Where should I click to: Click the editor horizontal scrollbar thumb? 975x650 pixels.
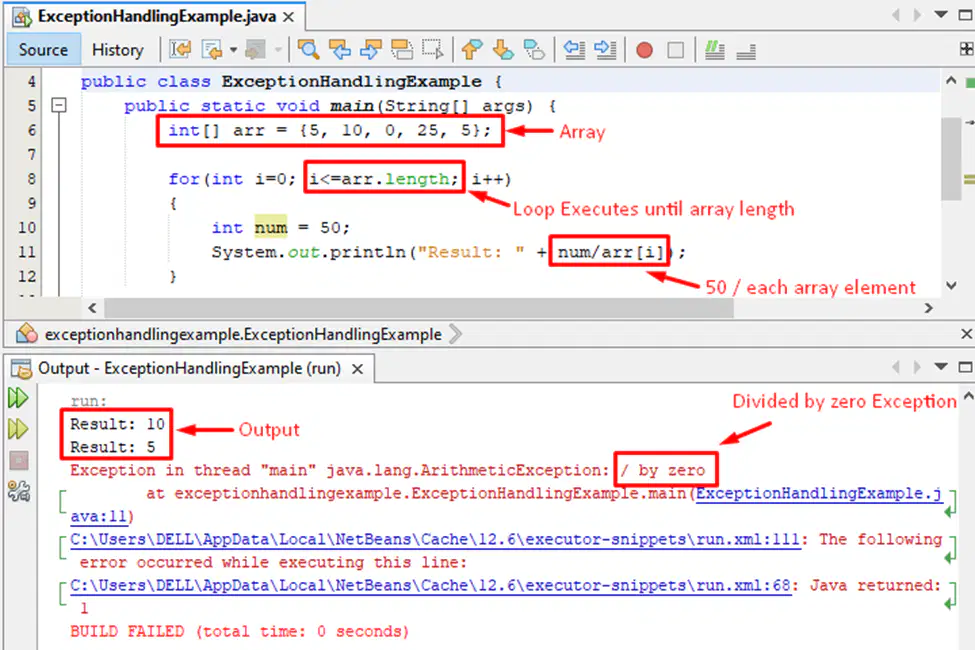pyautogui.click(x=419, y=308)
